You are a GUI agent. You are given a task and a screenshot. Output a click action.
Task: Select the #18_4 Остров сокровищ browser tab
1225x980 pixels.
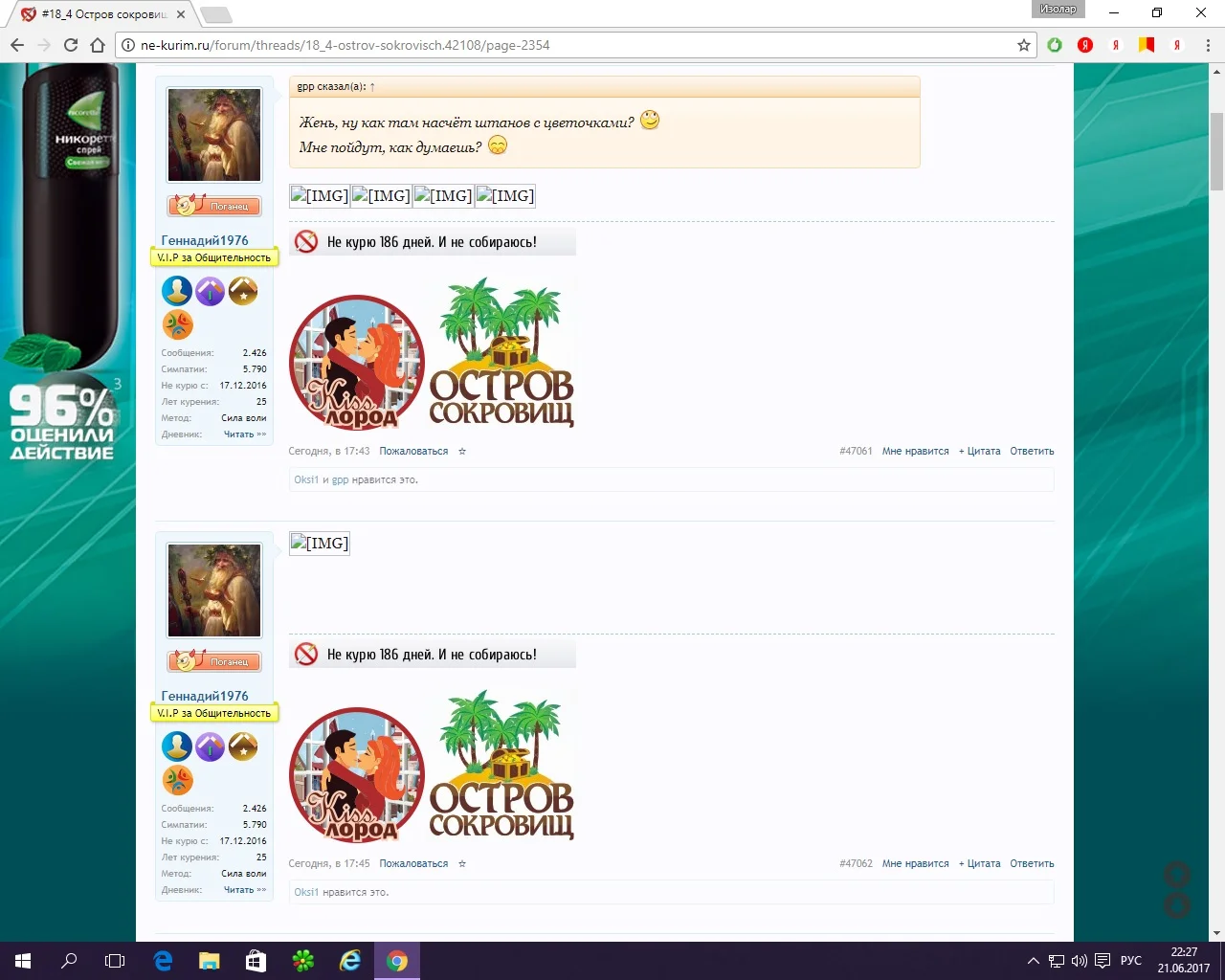[x=100, y=14]
